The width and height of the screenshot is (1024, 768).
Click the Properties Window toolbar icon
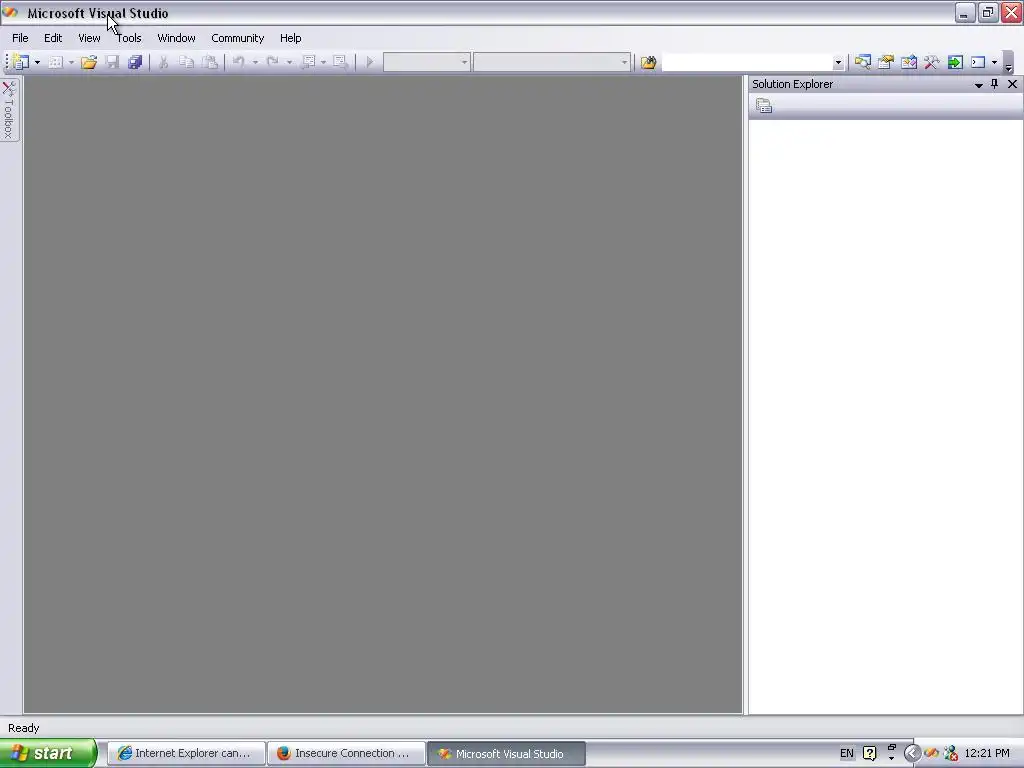pos(886,62)
